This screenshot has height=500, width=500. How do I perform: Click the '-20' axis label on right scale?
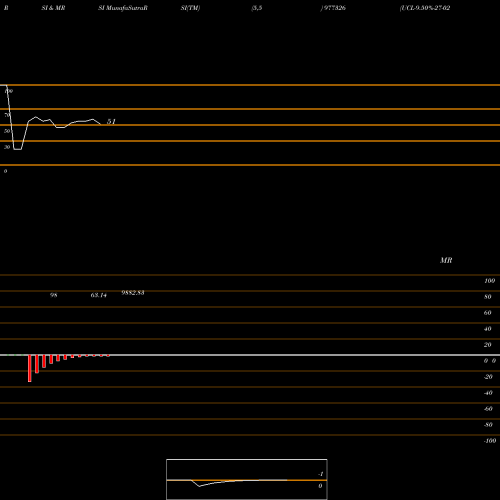click(x=488, y=377)
